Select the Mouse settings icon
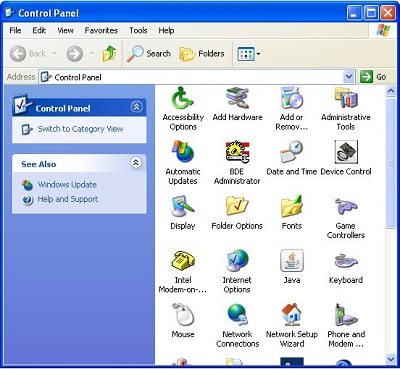 click(183, 315)
